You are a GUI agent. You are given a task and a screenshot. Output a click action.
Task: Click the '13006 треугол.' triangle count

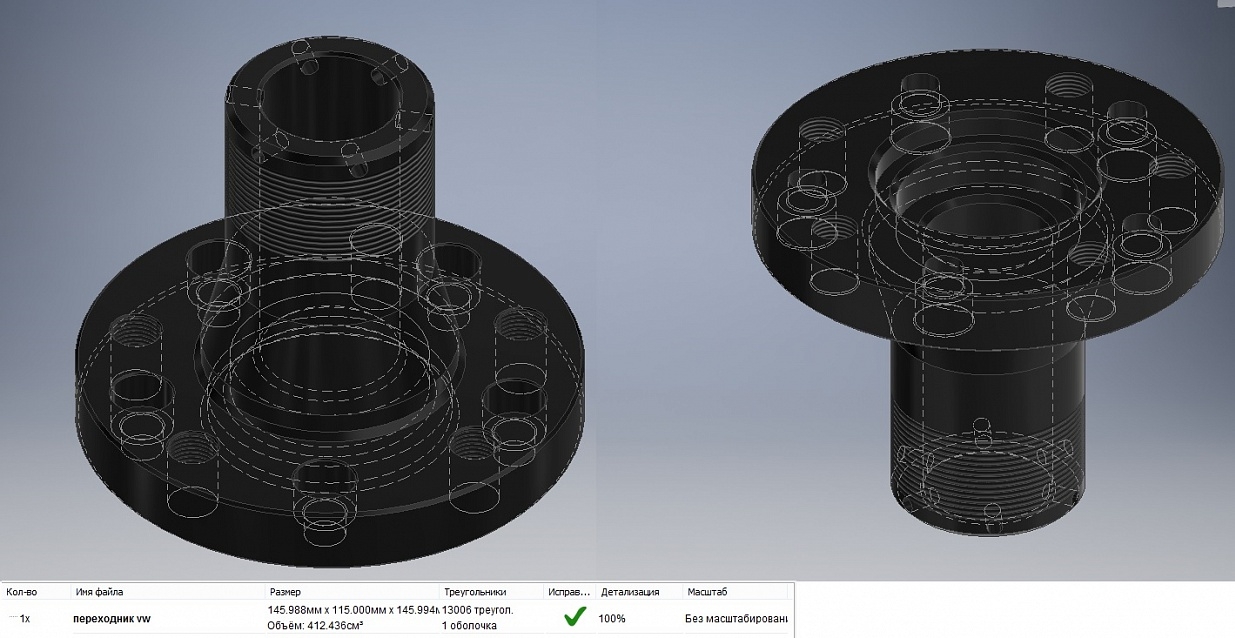click(x=478, y=610)
